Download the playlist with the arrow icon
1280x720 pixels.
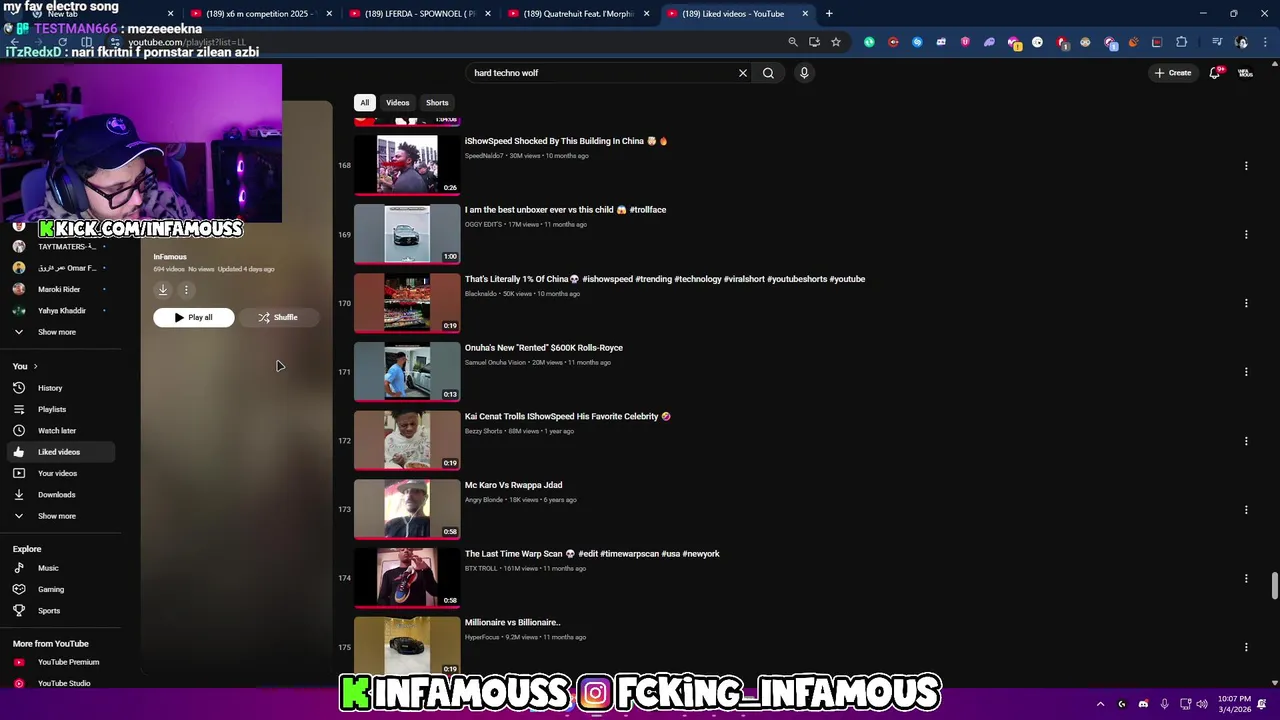(163, 290)
